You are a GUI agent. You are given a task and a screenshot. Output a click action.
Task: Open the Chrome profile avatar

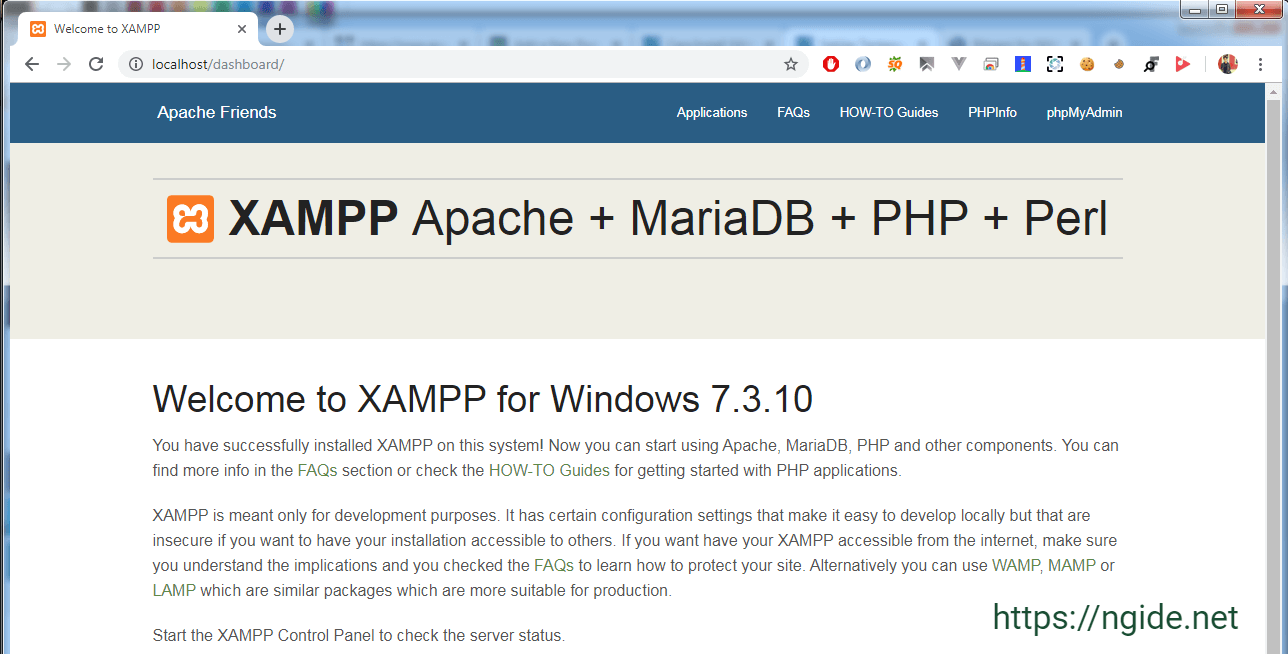coord(1228,64)
